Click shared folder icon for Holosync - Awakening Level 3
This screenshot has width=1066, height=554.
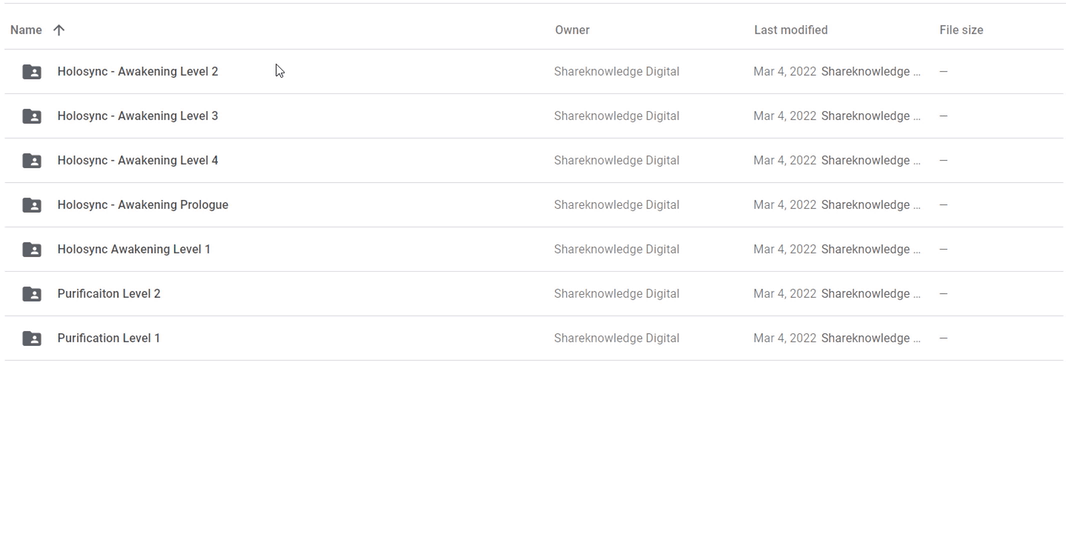click(x=32, y=116)
